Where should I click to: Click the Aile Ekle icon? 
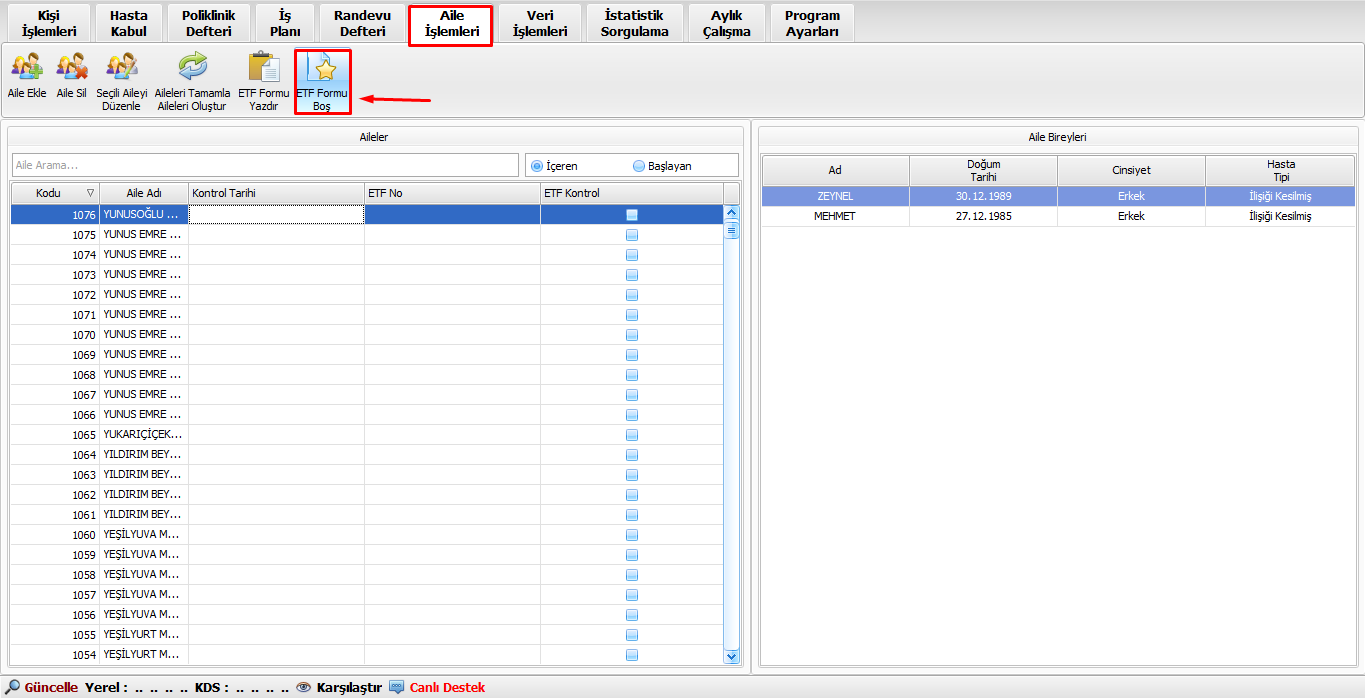coord(27,67)
